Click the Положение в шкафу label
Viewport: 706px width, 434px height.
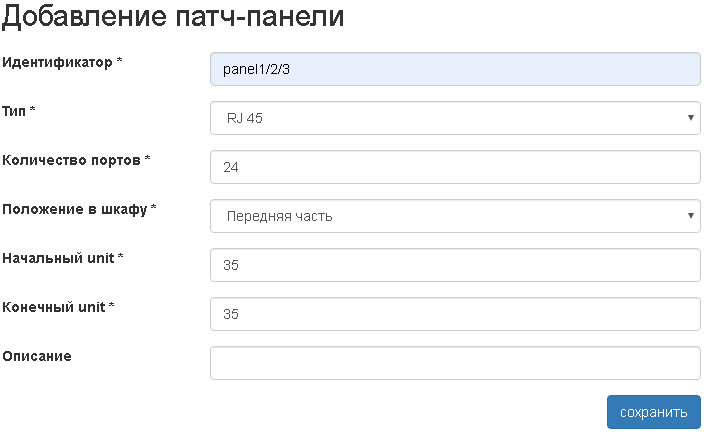point(75,209)
